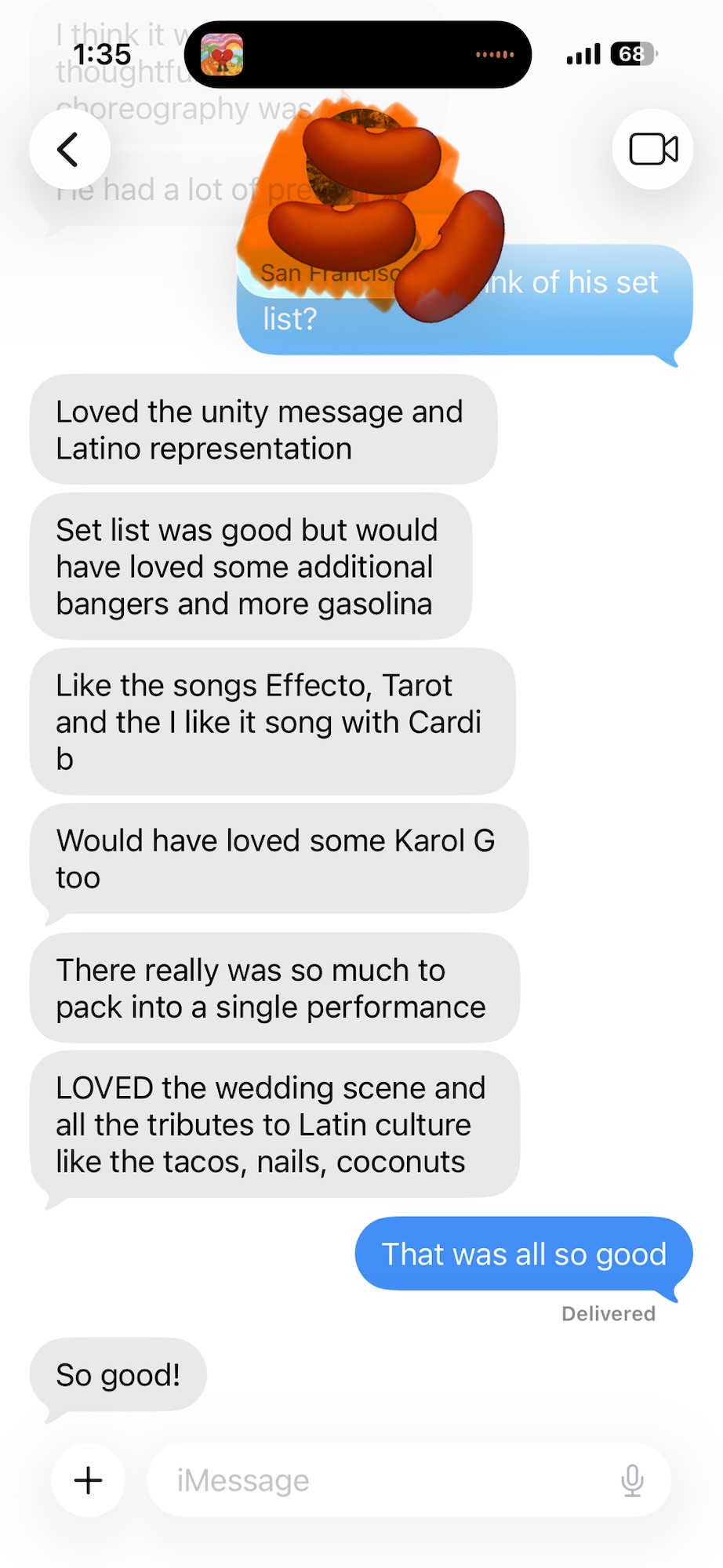Start a FaceTime video call

coord(653,149)
